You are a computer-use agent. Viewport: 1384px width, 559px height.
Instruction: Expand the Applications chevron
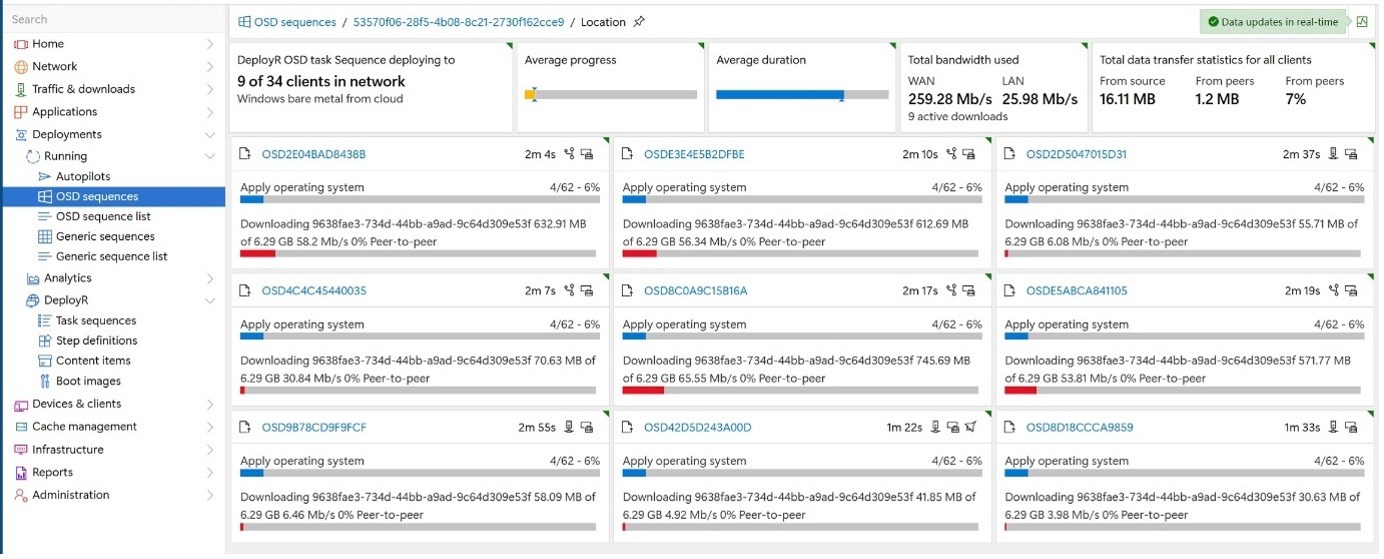[x=209, y=112]
